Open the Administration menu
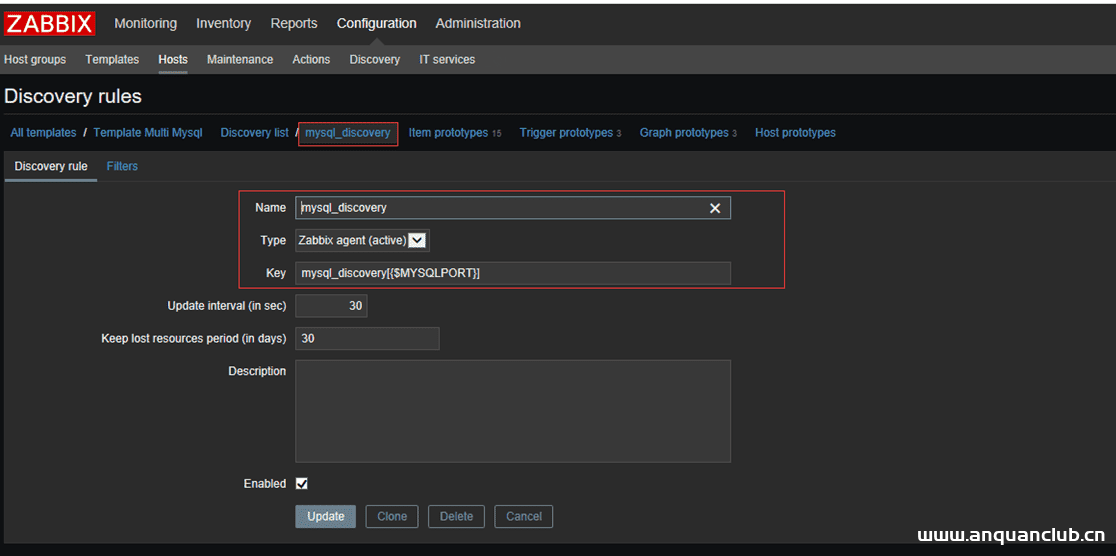1116x556 pixels. tap(478, 23)
